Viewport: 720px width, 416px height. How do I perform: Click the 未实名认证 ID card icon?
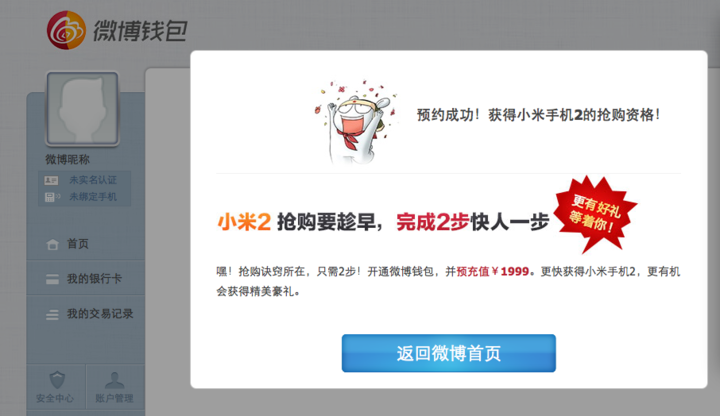click(51, 180)
